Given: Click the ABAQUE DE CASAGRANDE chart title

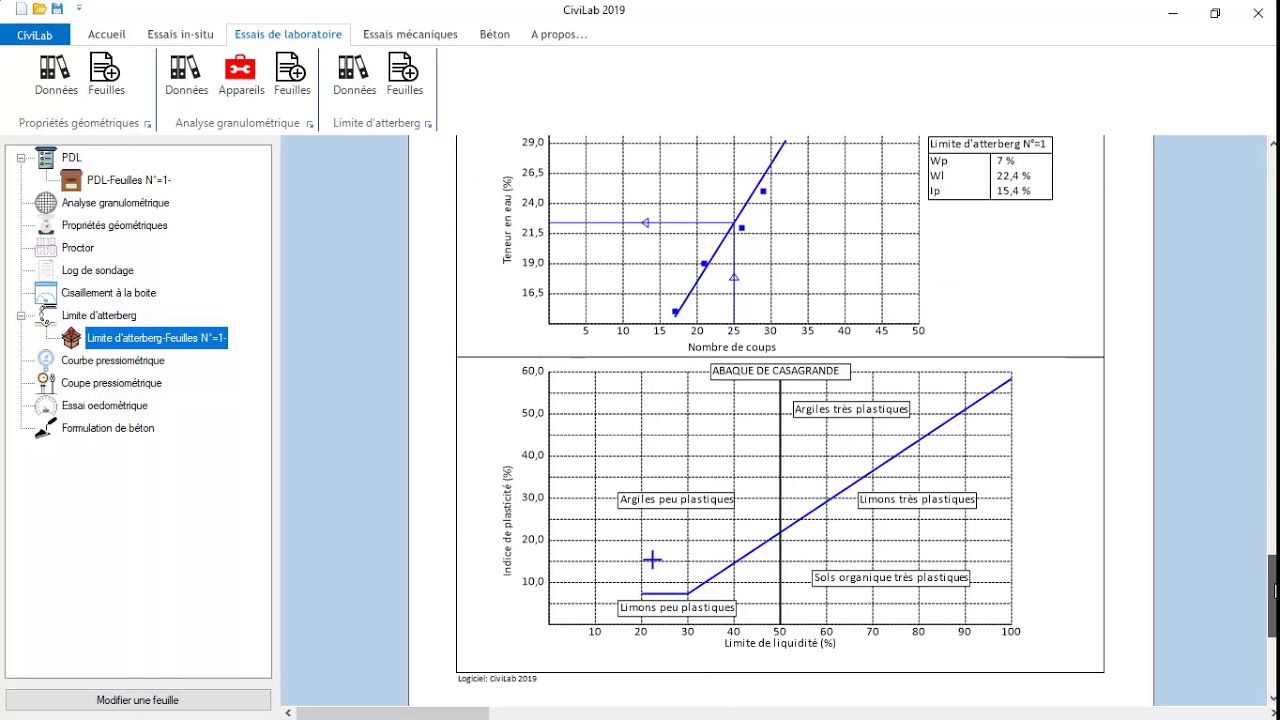Looking at the screenshot, I should tap(779, 371).
